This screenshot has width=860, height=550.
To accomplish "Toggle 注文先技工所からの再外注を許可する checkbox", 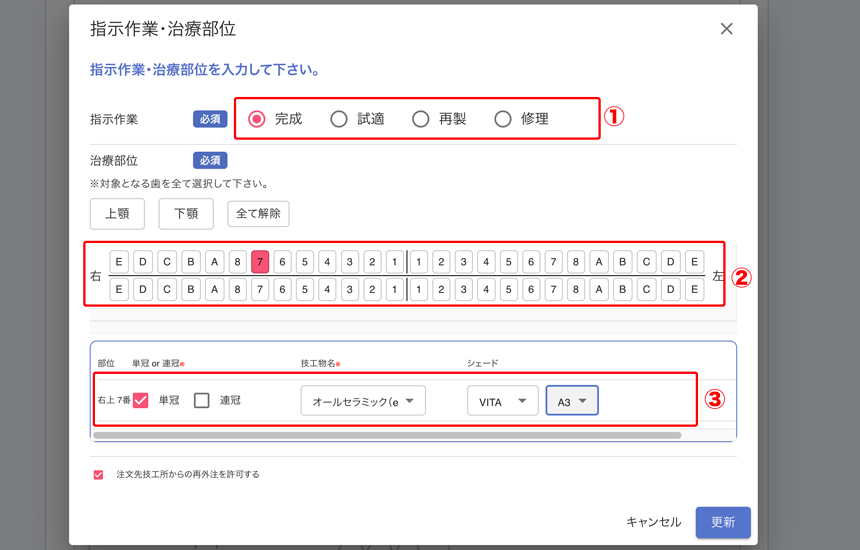I will pyautogui.click(x=98, y=475).
